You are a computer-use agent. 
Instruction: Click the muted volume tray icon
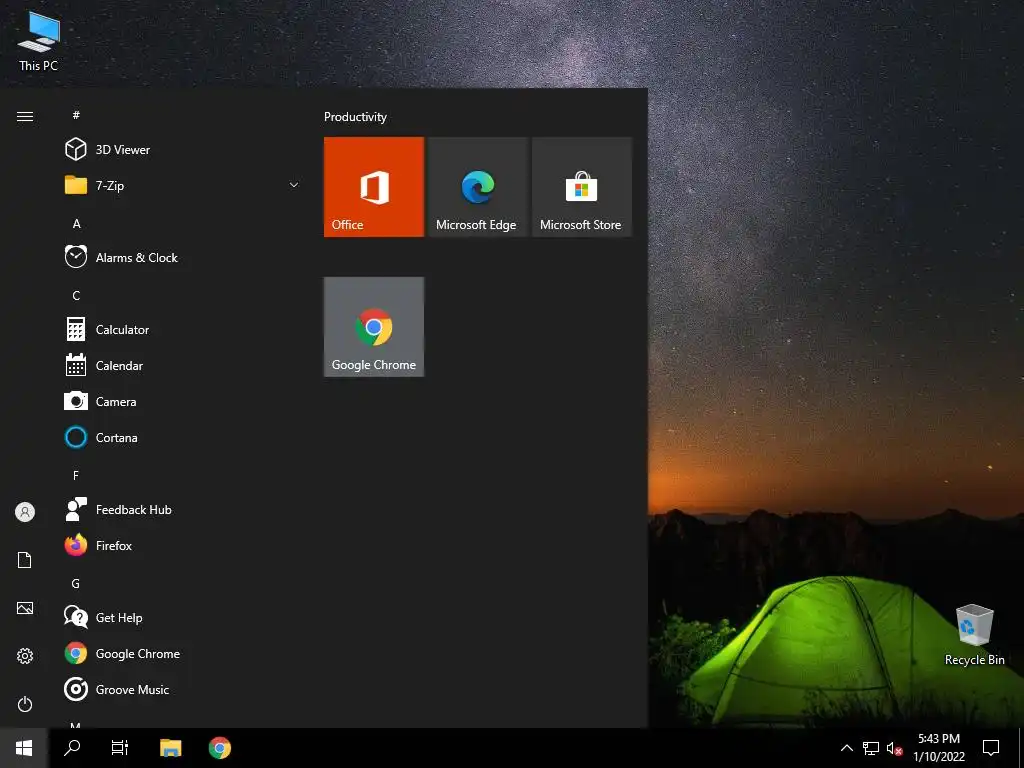pyautogui.click(x=894, y=748)
